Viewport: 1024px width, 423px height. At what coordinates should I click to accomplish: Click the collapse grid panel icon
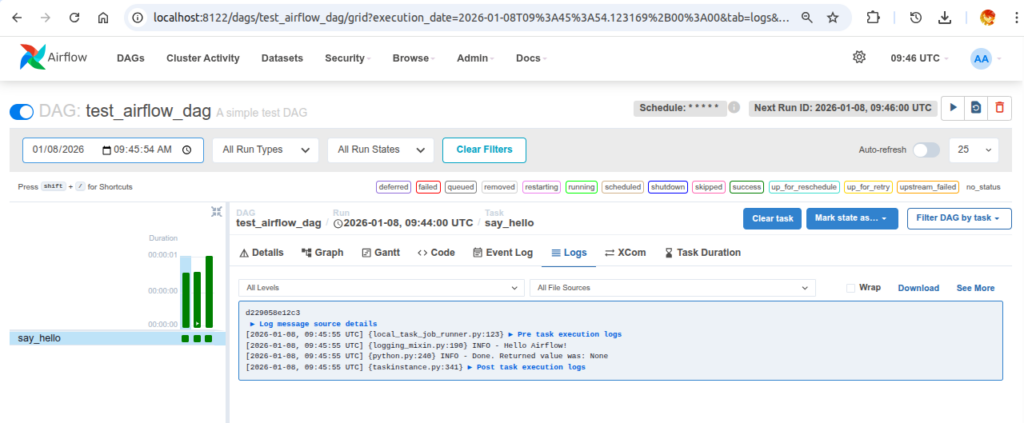tap(217, 212)
